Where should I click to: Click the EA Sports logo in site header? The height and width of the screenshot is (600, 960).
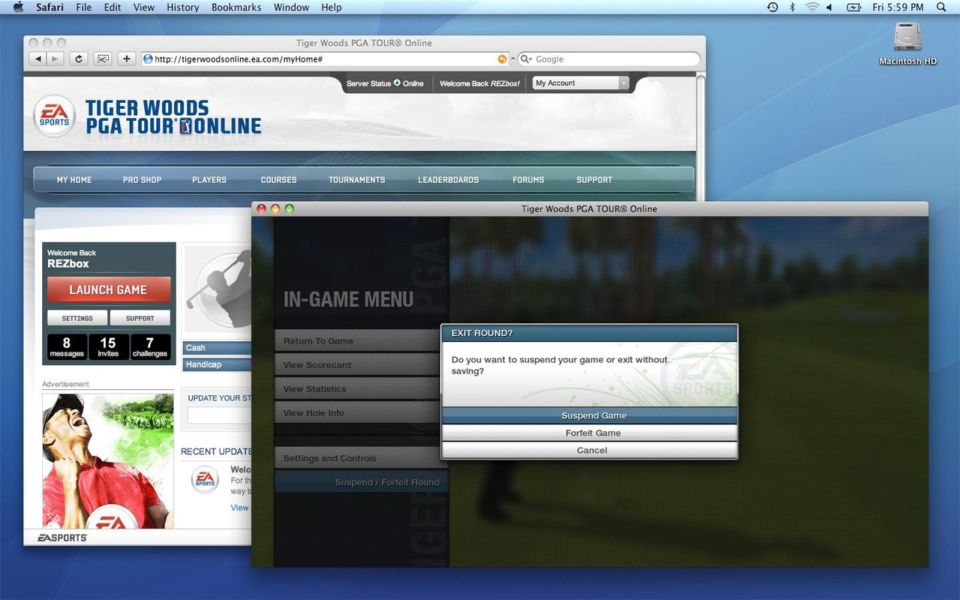[53, 116]
